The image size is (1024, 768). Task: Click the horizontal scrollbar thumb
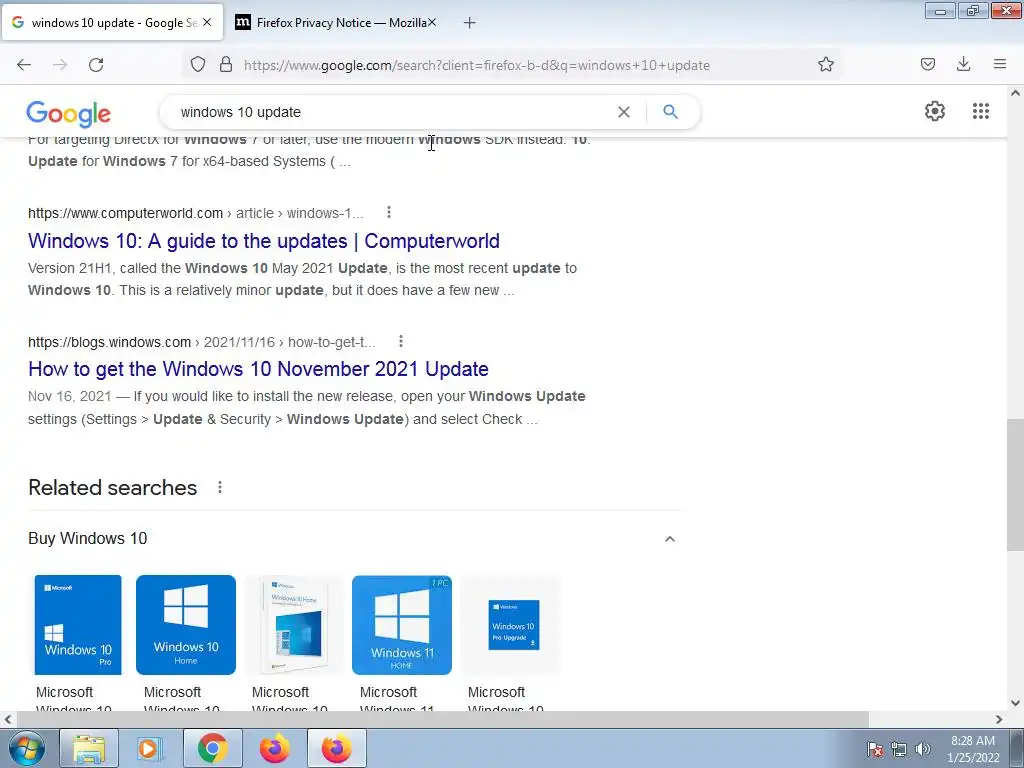pyautogui.click(x=443, y=719)
